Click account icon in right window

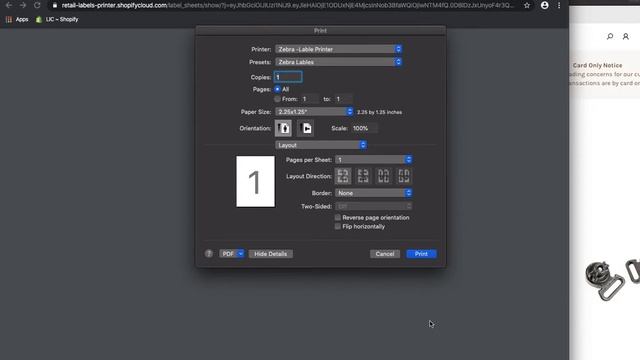click(626, 36)
